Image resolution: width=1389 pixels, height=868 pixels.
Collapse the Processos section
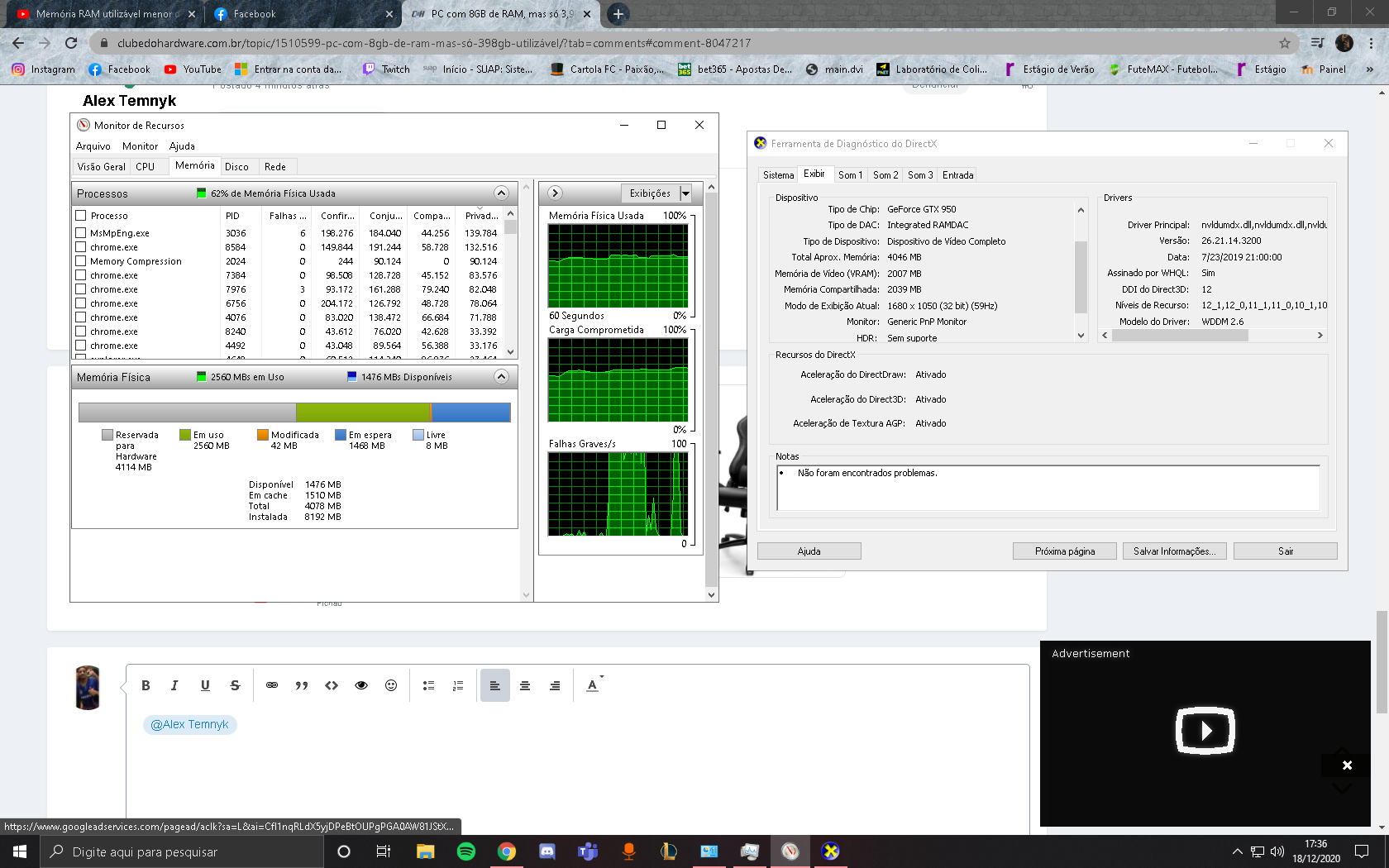501,193
